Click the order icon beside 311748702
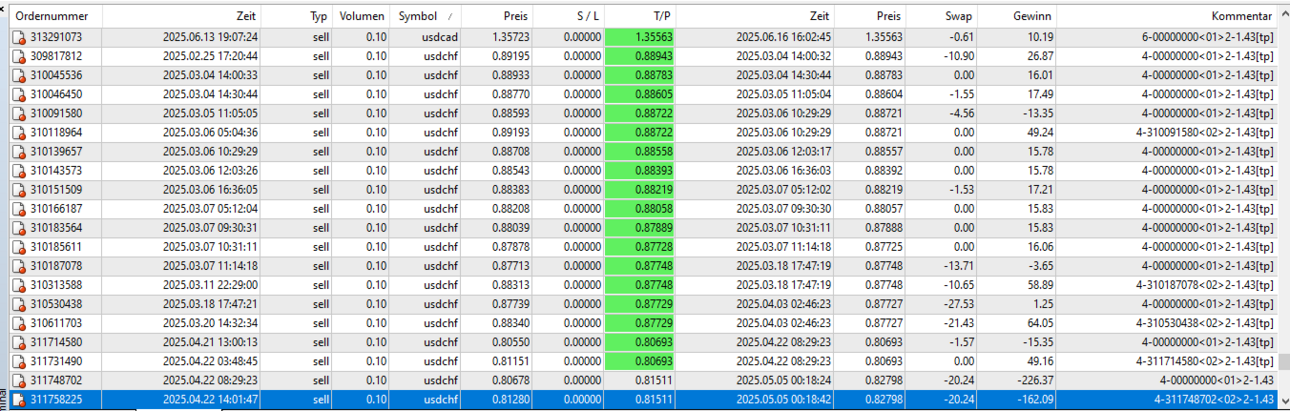The width and height of the screenshot is (1290, 411). [19, 381]
